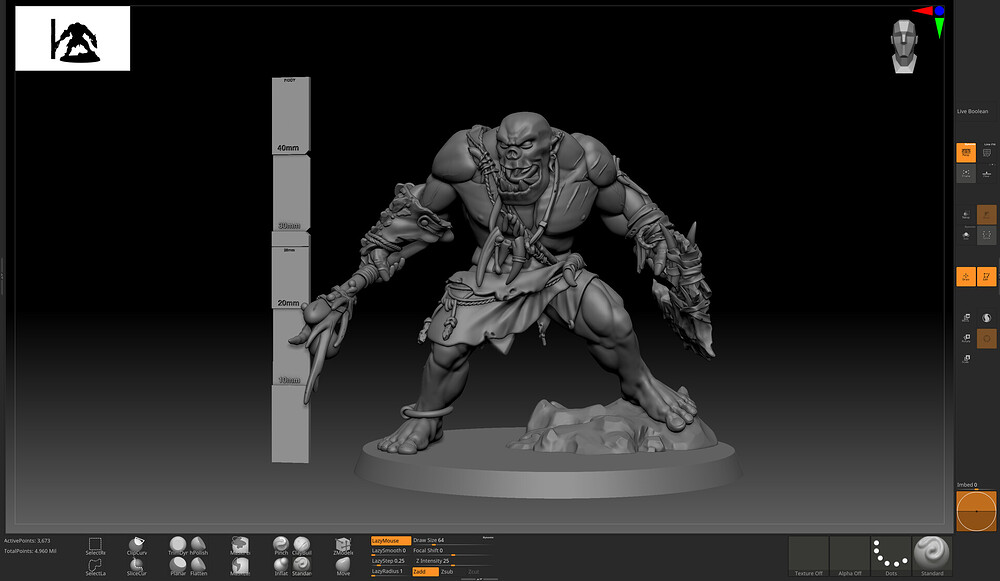The width and height of the screenshot is (1000, 581).
Task: Activate the Pinch brush
Action: [x=281, y=545]
